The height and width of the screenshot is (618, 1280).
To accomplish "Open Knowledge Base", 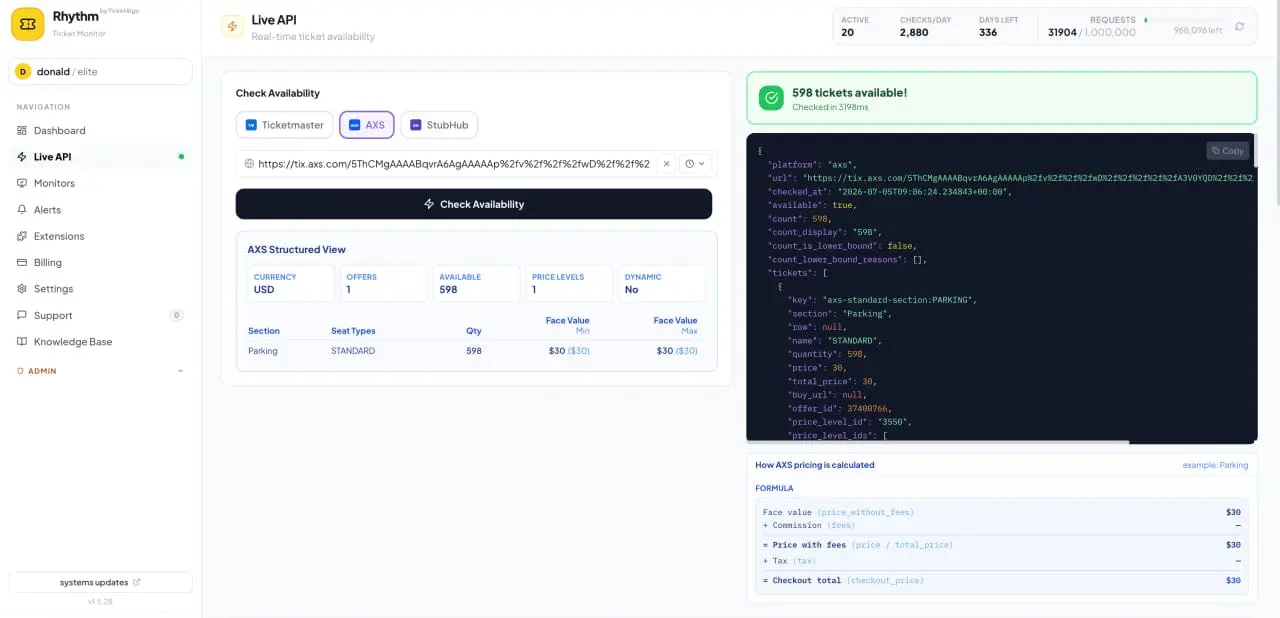I will coord(100,342).
